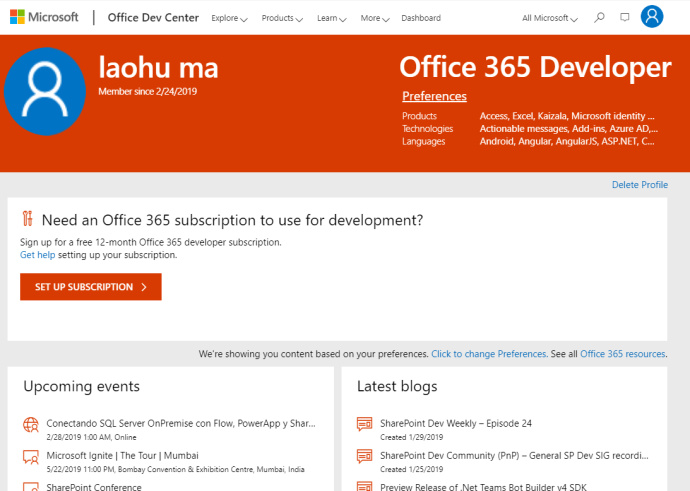Expand the More dropdown menu

pos(375,18)
